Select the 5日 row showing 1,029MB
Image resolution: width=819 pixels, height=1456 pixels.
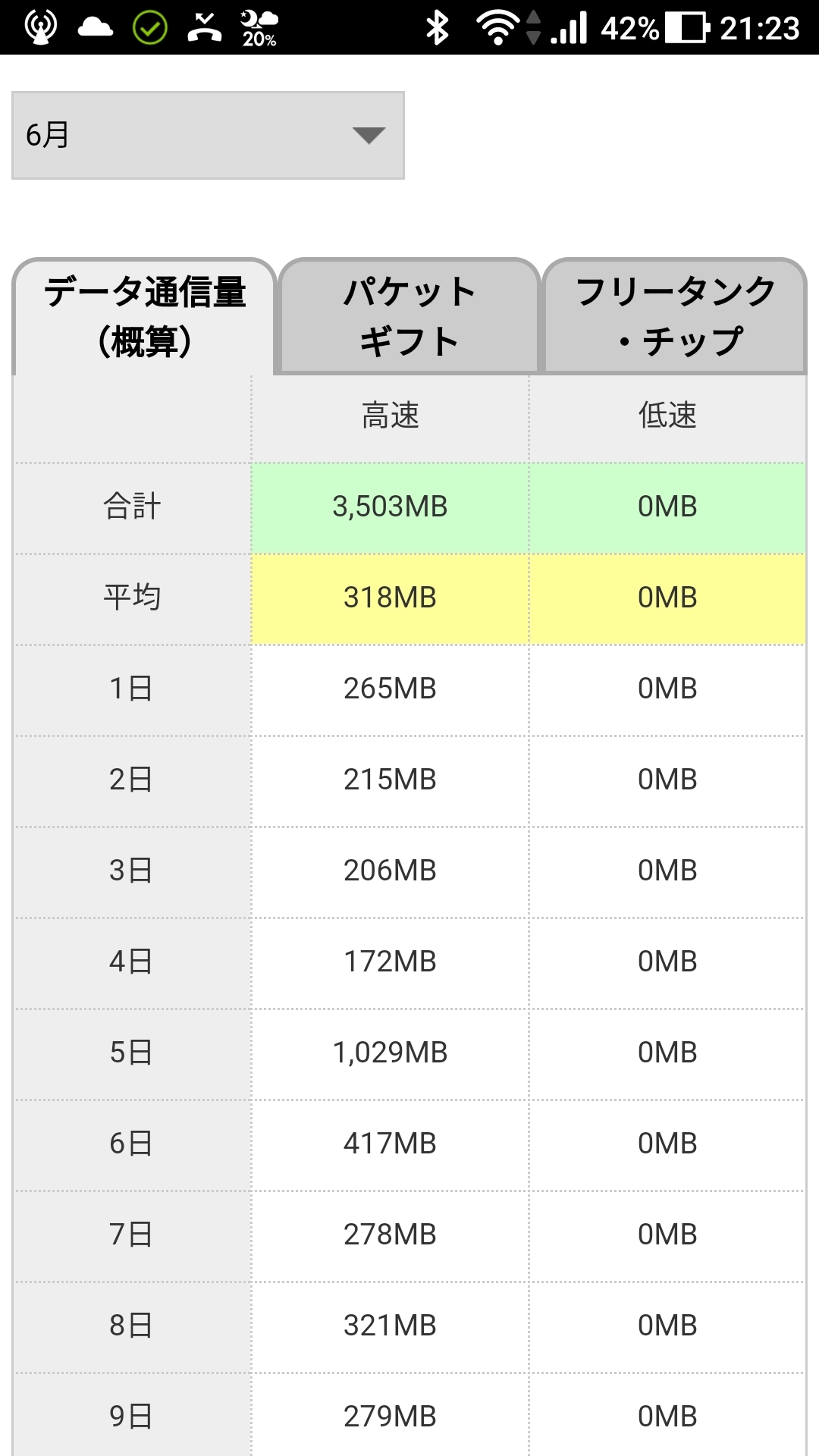click(390, 1053)
